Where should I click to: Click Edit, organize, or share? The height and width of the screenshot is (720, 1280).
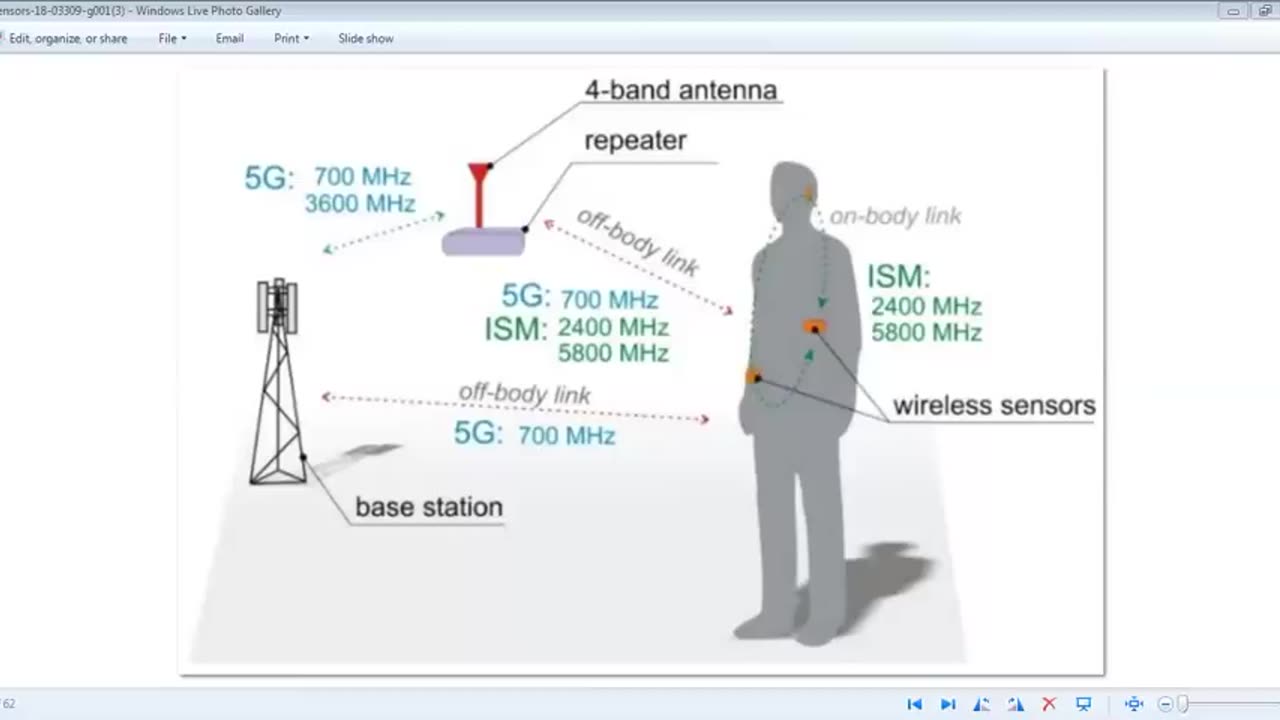click(x=66, y=38)
